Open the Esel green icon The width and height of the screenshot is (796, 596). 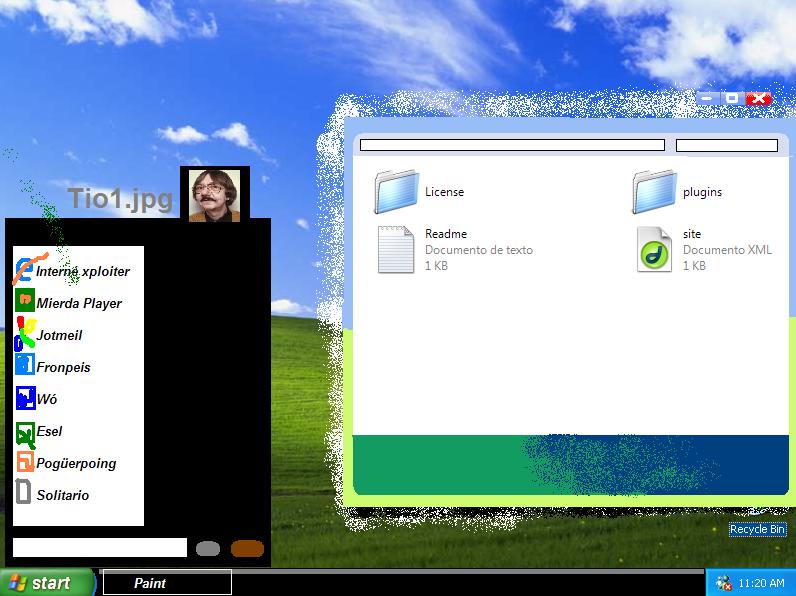tap(25, 435)
